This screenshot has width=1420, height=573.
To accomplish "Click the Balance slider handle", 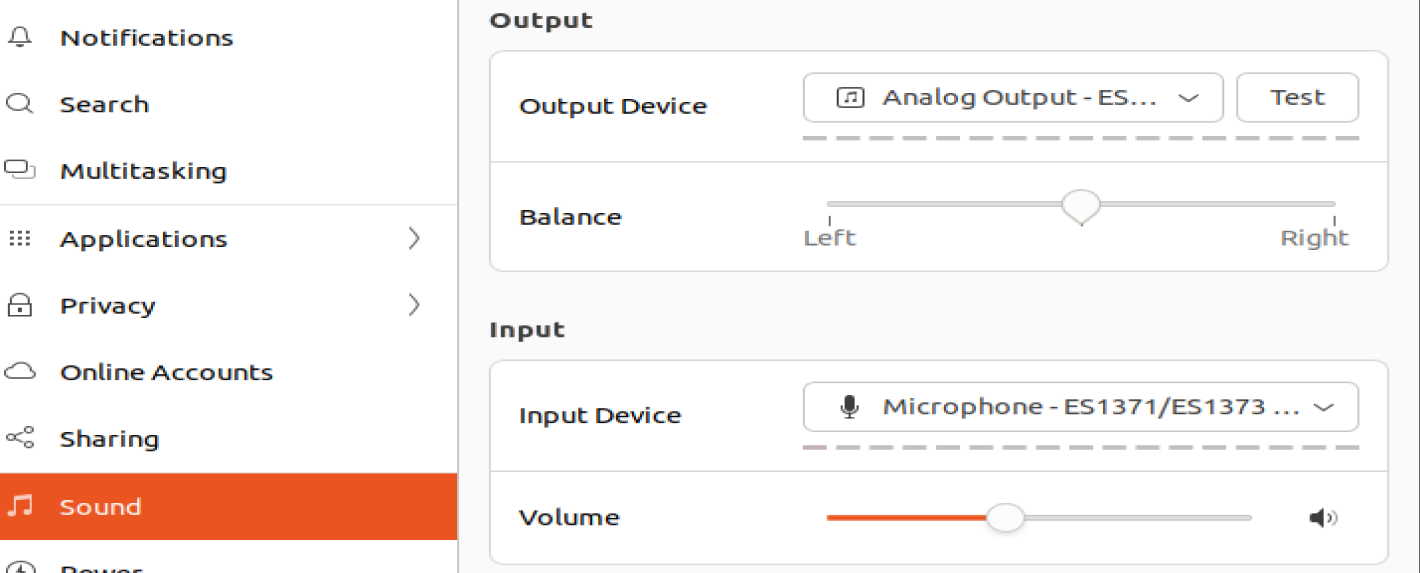I will pos(1081,207).
